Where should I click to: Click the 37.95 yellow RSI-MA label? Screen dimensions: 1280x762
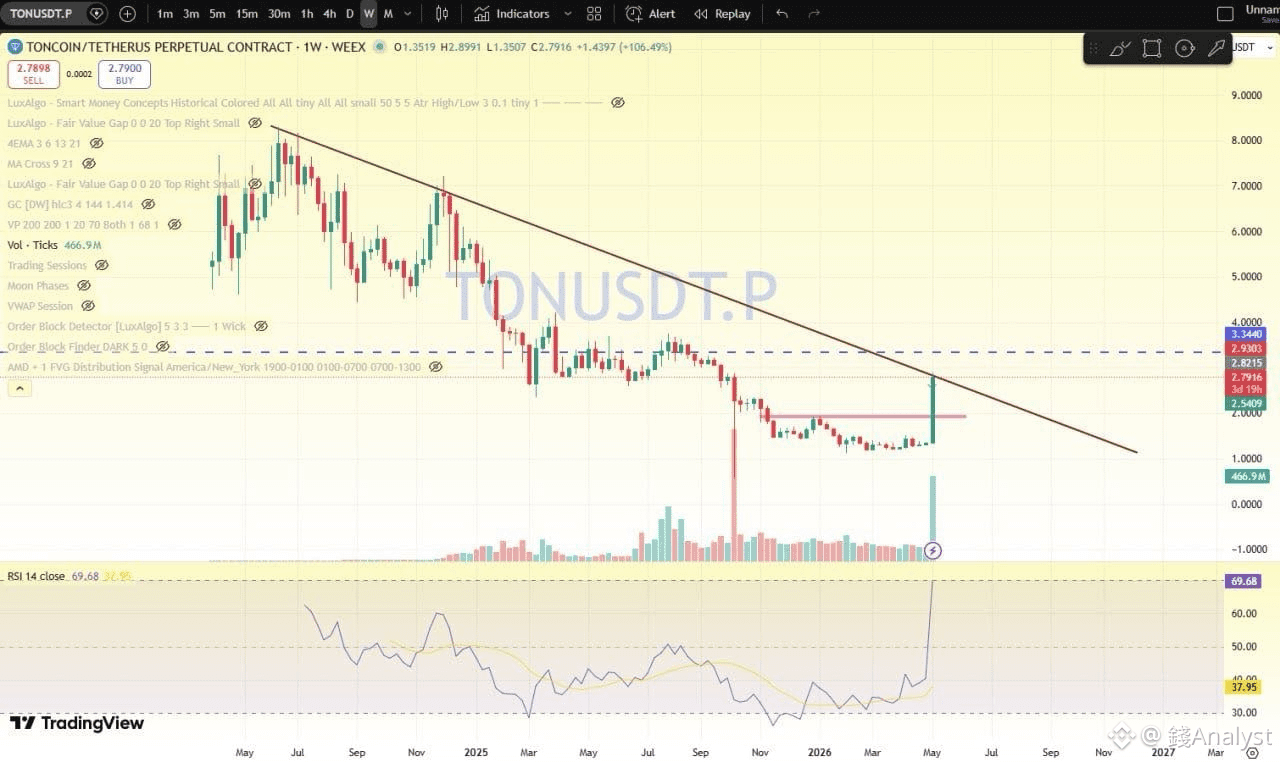click(x=1244, y=687)
